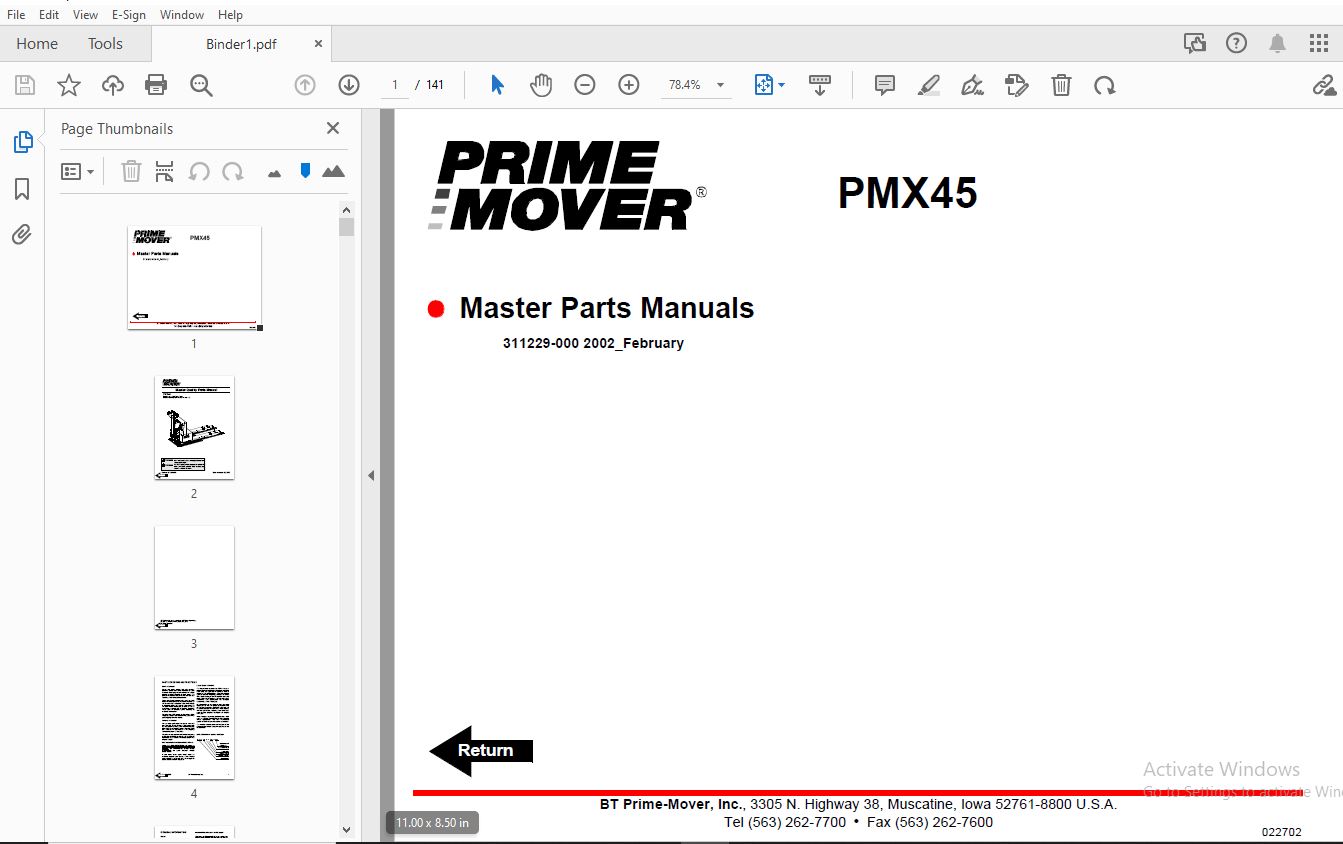Screen dimensions: 1343x844
Task: Click the reduce thumbnail size small mountain icon
Action: tap(275, 174)
